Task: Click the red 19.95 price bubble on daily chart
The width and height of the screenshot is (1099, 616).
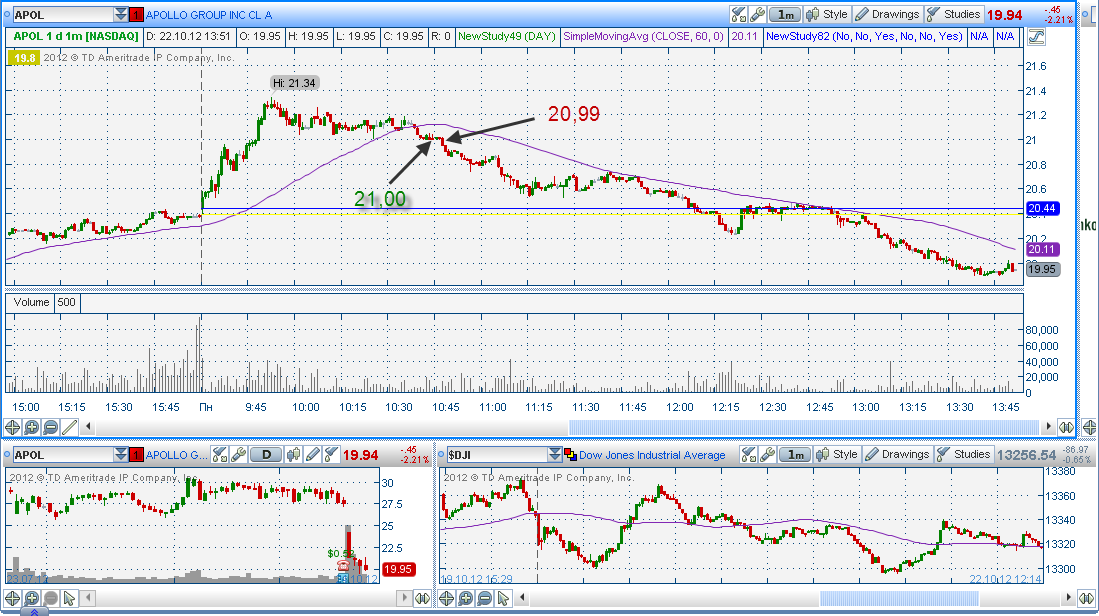Action: 398,570
